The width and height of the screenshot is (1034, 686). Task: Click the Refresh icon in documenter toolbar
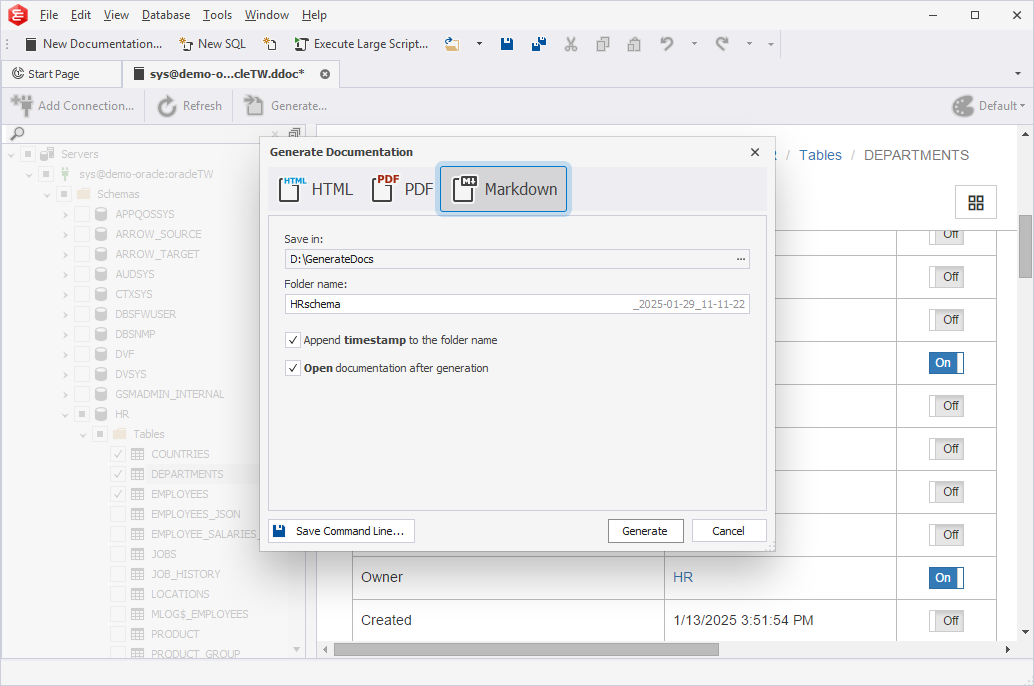(167, 106)
